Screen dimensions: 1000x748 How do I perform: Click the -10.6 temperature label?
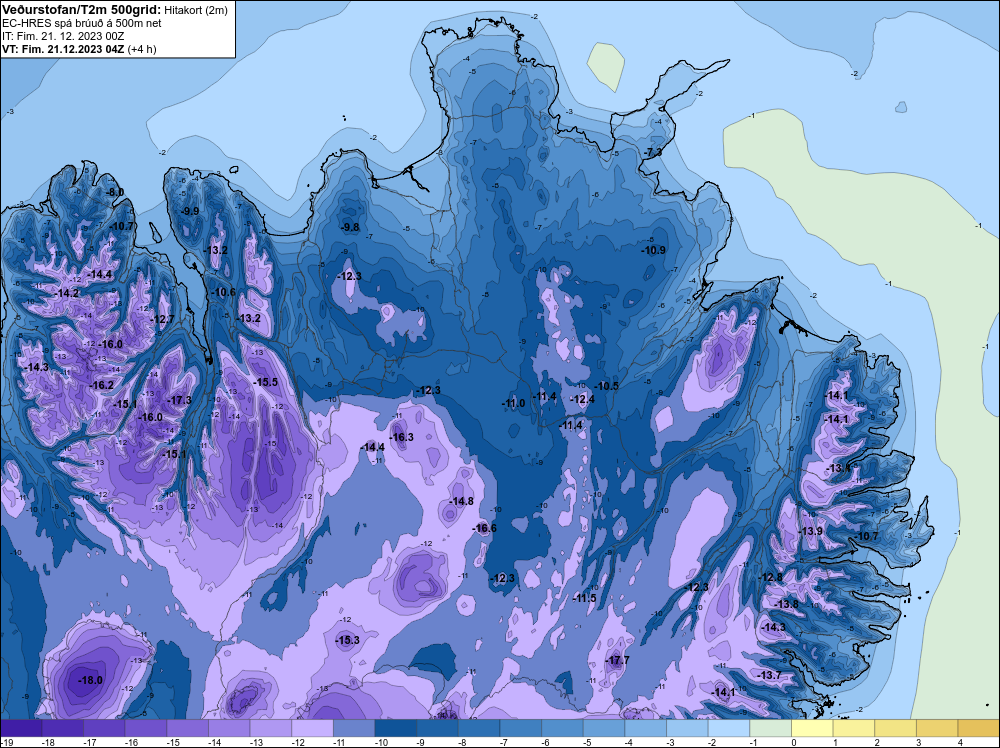(x=223, y=293)
